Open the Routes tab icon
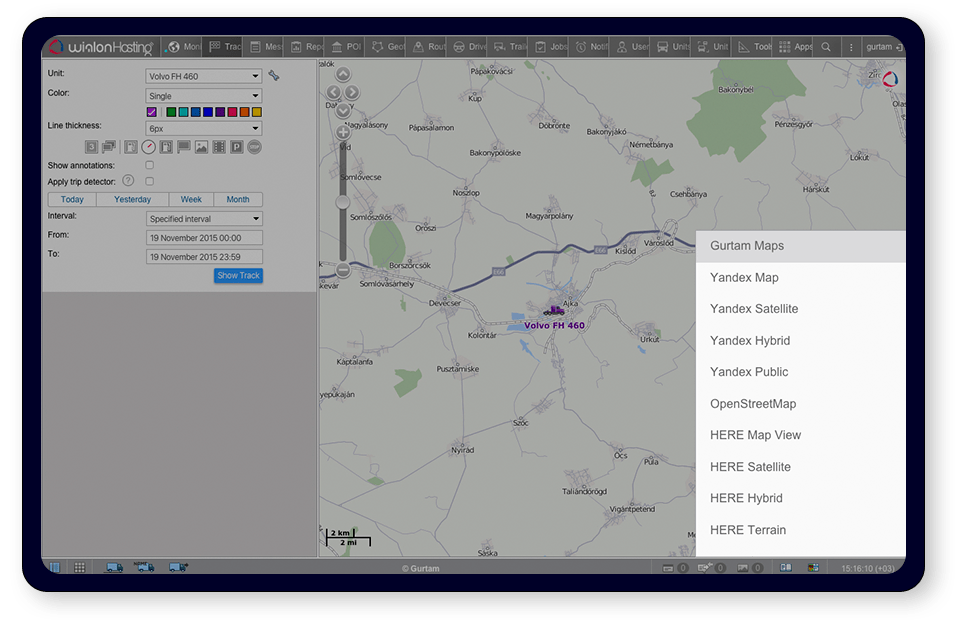 click(x=418, y=47)
